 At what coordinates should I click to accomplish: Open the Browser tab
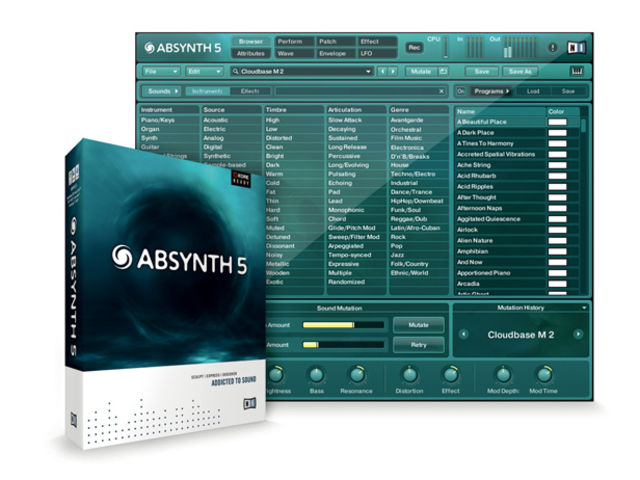pos(251,42)
